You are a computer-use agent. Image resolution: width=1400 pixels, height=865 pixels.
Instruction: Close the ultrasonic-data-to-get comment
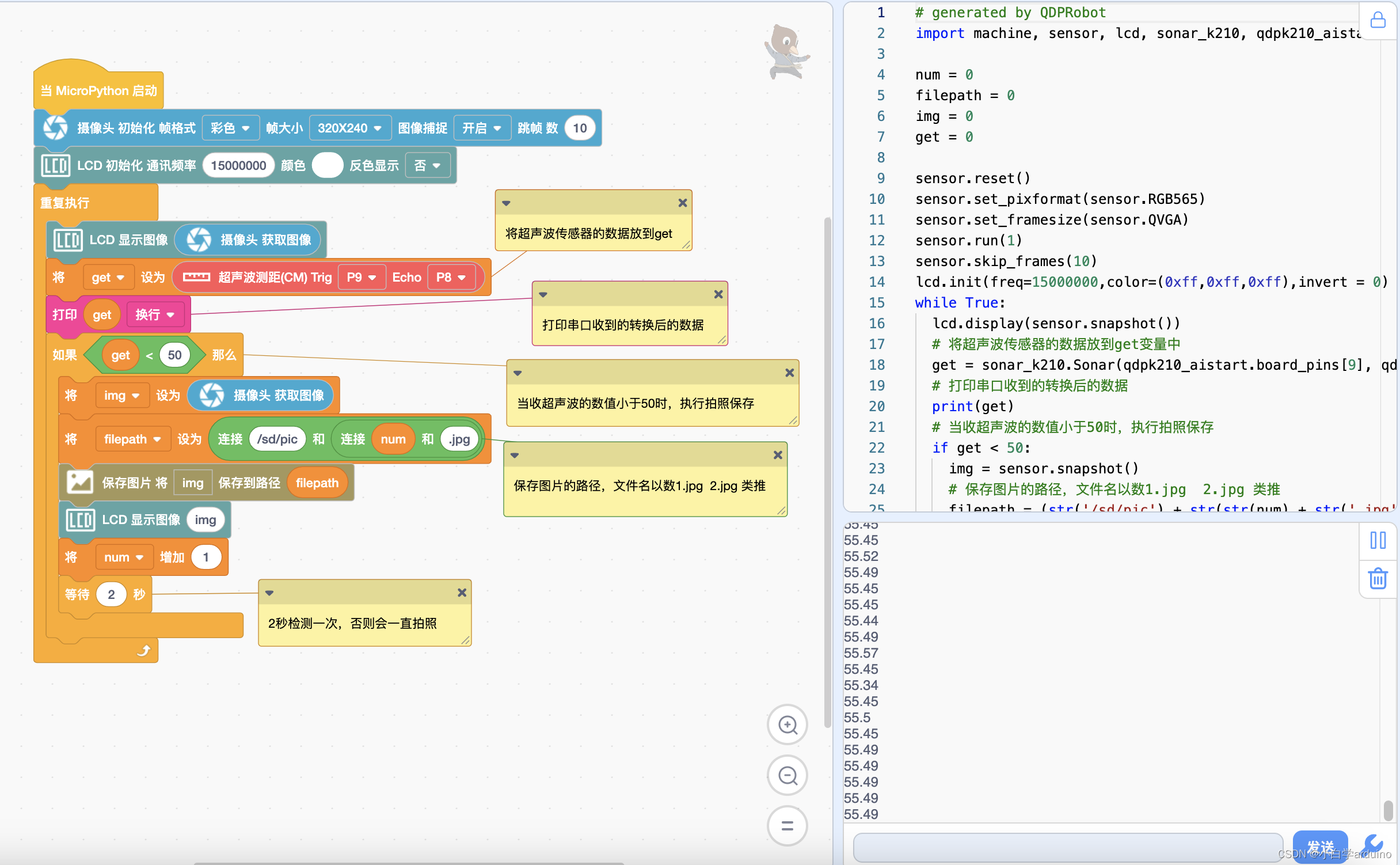point(683,203)
